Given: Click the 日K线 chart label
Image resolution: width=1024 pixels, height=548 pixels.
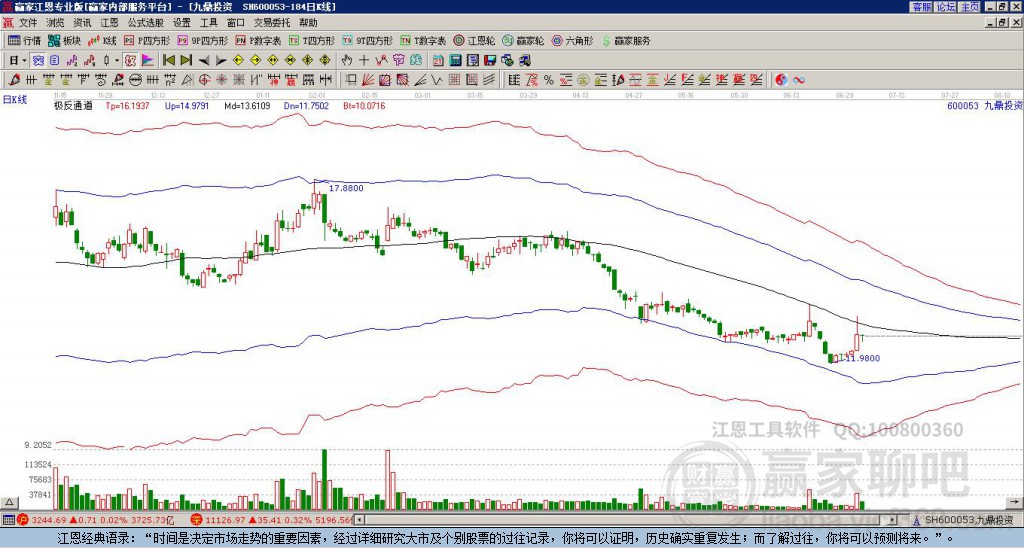Looking at the screenshot, I should point(14,100).
